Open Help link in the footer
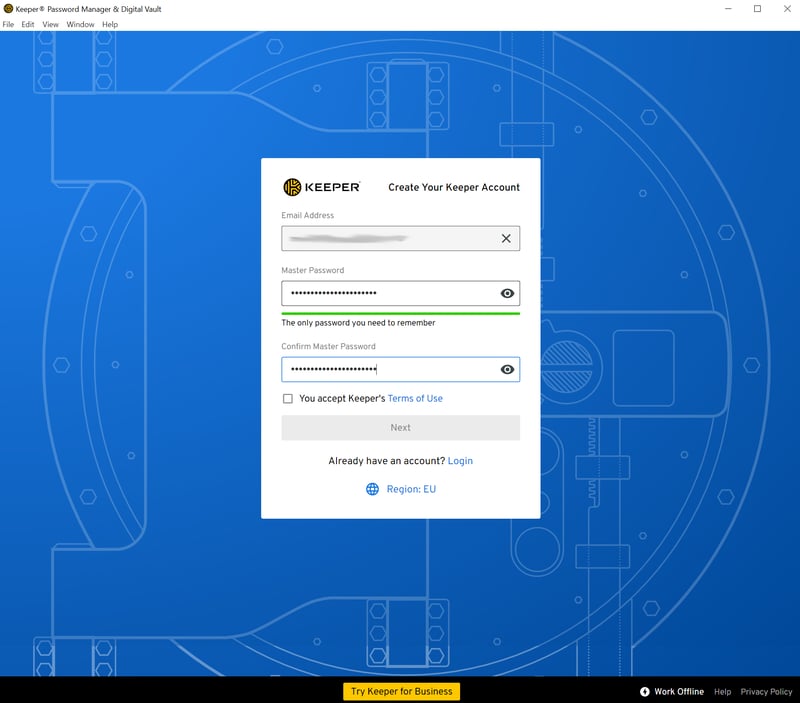 (x=722, y=692)
